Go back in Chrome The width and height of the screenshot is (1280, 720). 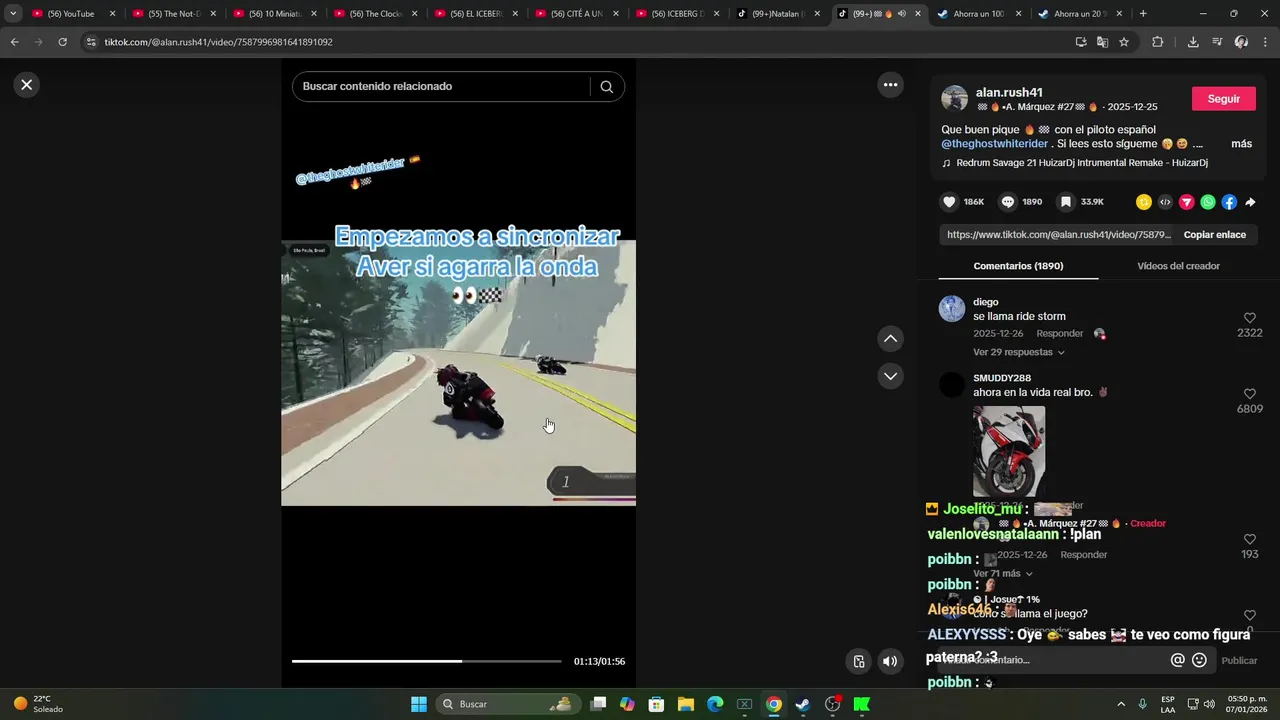tap(14, 42)
